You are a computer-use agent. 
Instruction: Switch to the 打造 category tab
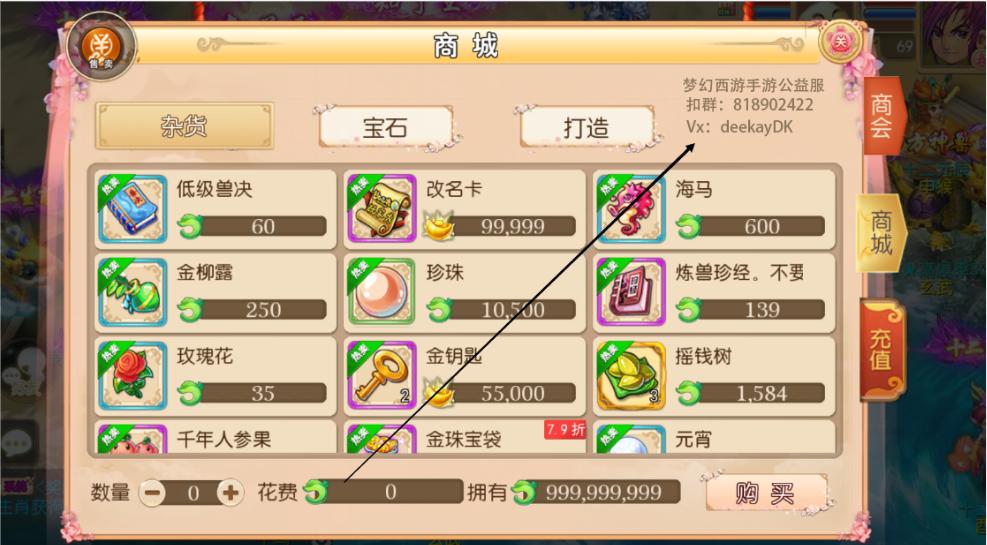587,128
